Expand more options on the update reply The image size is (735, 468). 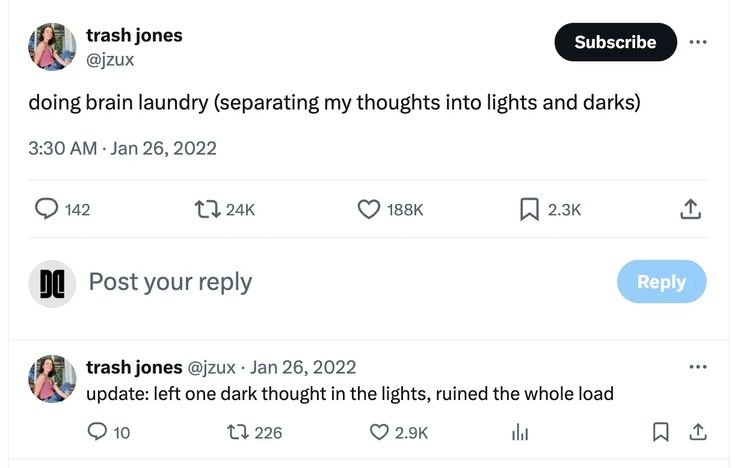[698, 367]
